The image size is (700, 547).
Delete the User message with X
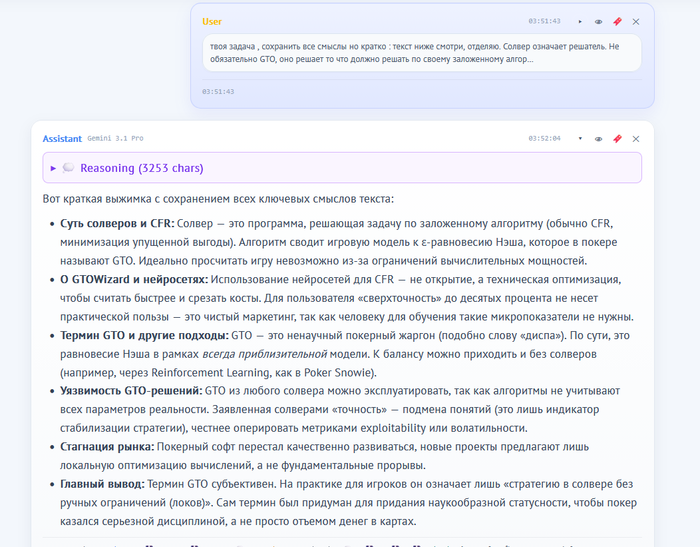point(636,21)
